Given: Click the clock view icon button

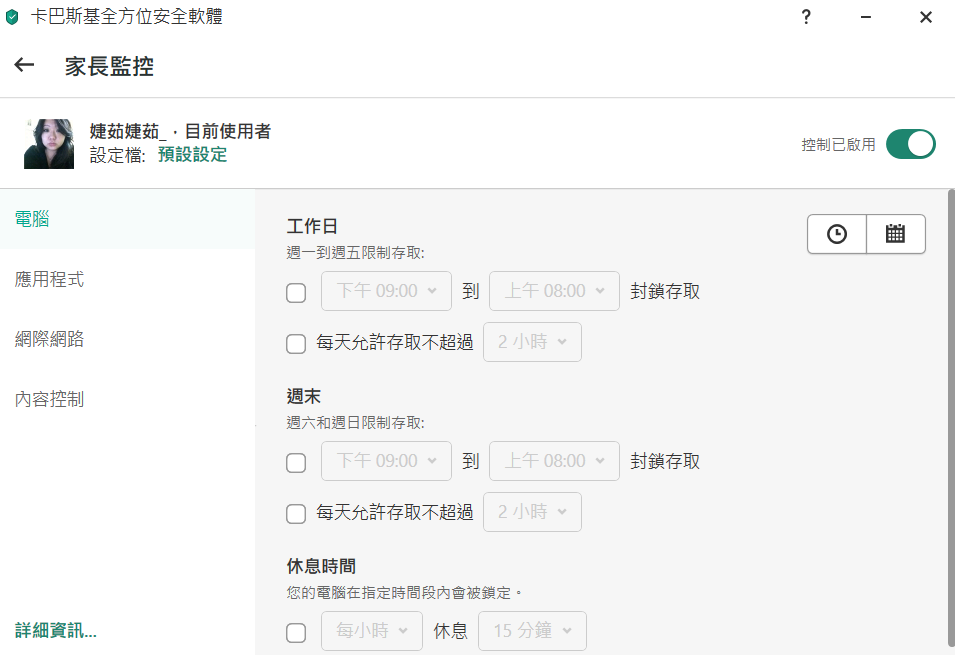Looking at the screenshot, I should pos(837,234).
